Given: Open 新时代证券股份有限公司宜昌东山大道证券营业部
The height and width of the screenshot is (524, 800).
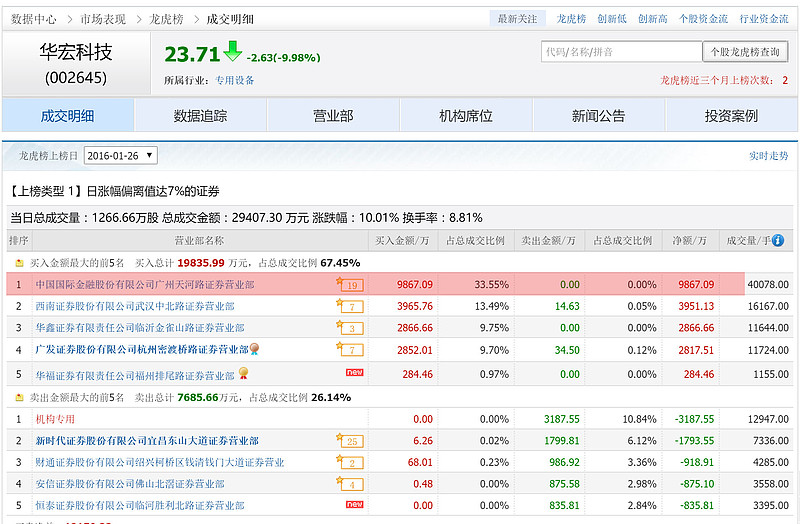Looking at the screenshot, I should [x=147, y=441].
